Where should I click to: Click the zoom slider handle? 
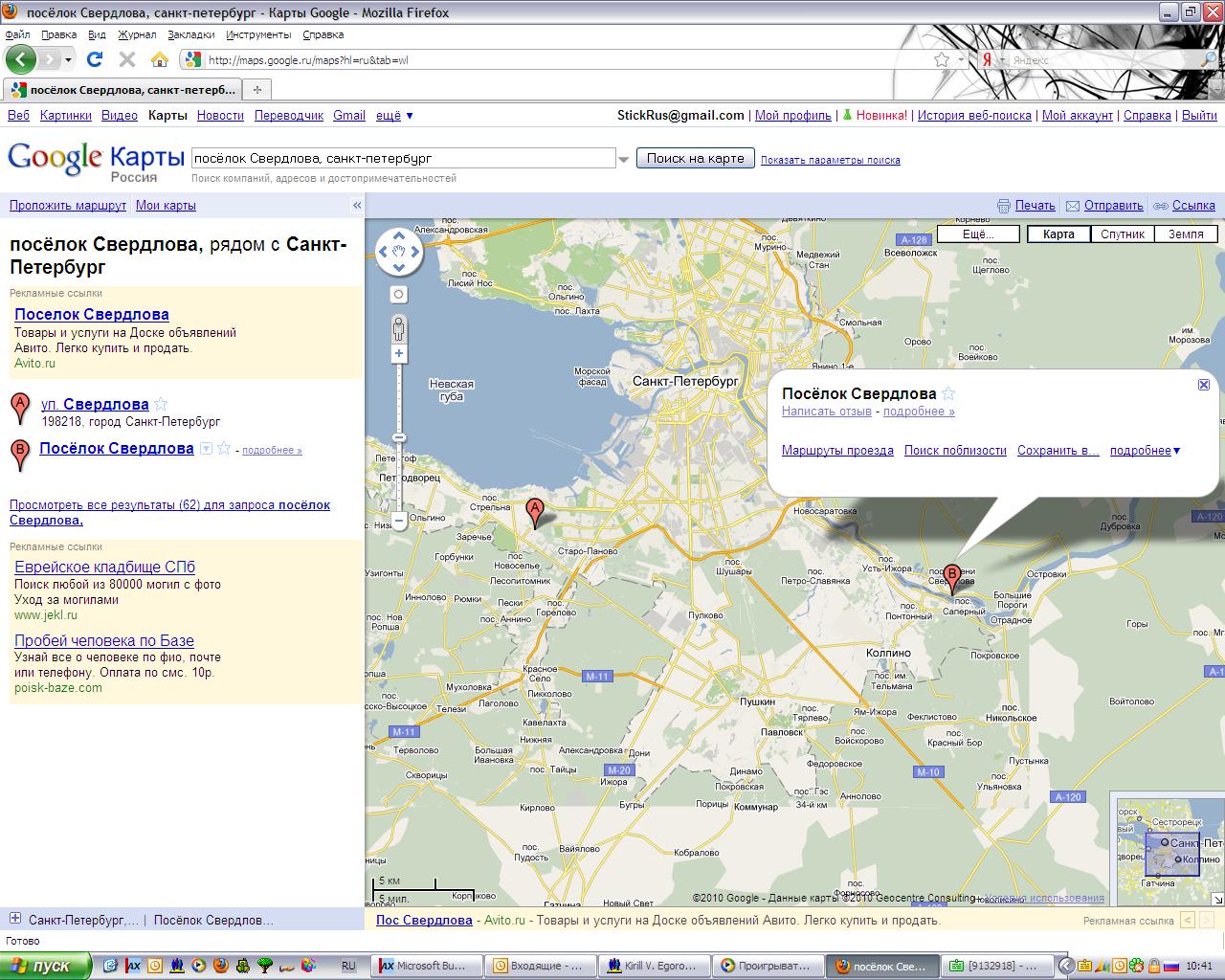(x=399, y=437)
